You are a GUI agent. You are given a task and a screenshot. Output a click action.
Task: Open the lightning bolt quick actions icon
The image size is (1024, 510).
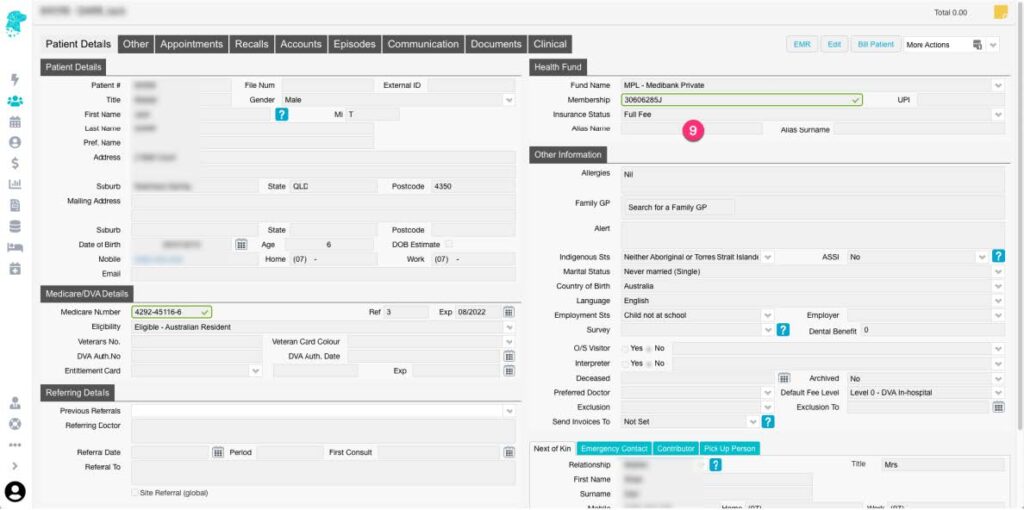click(x=15, y=80)
